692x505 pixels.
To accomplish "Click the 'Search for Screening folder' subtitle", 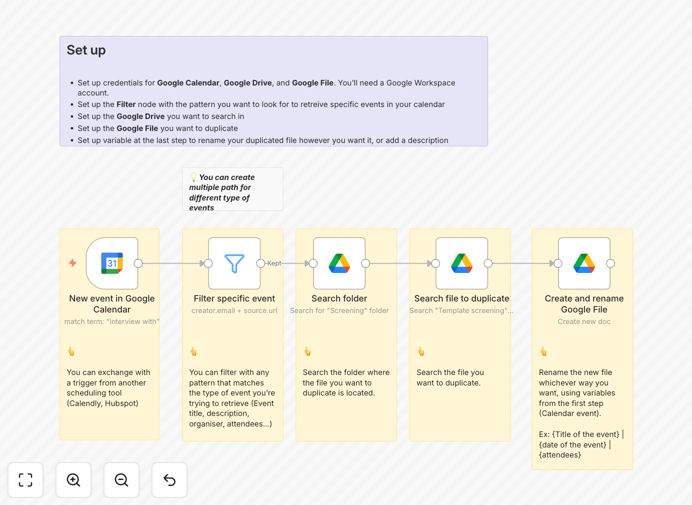I will [x=339, y=310].
